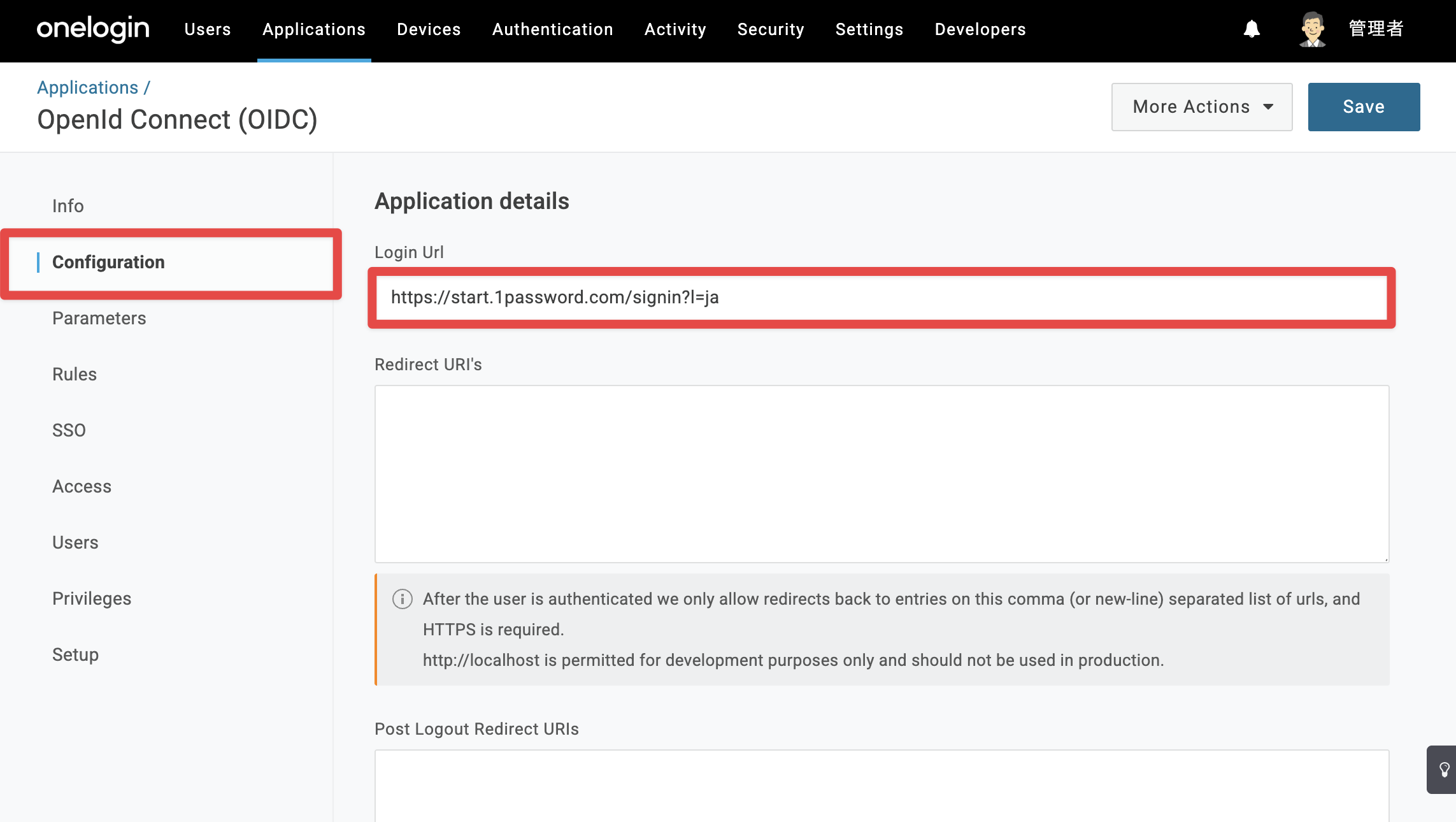Click the Post Logout Redirect URIs label
The width and height of the screenshot is (1456, 822).
(476, 729)
